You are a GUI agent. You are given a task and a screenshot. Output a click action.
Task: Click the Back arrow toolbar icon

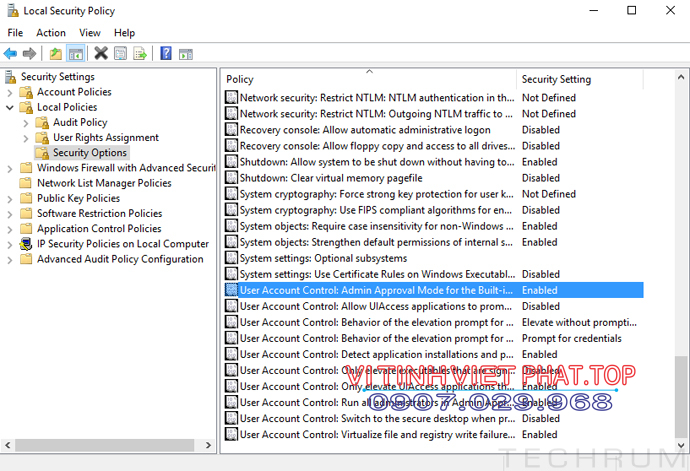click(x=11, y=53)
